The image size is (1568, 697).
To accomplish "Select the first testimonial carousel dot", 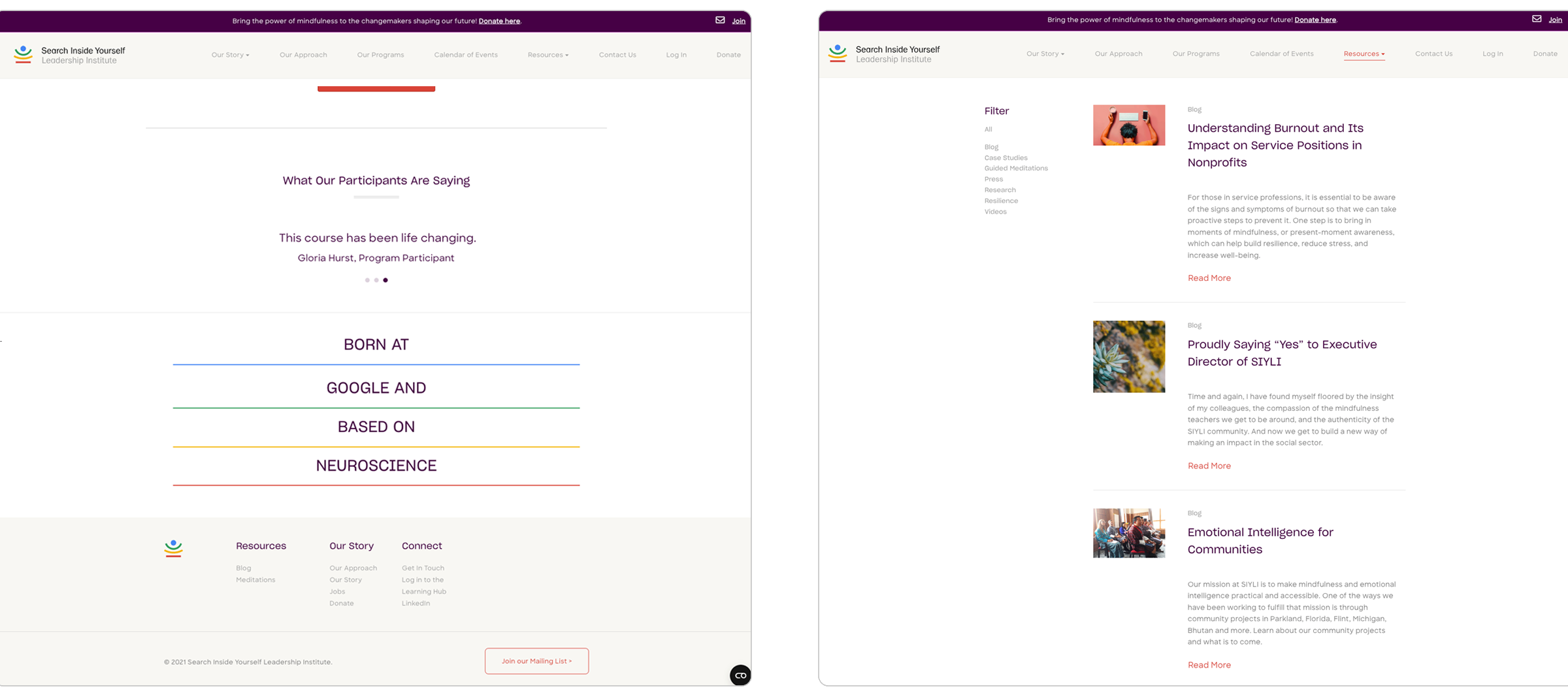I will pos(367,280).
